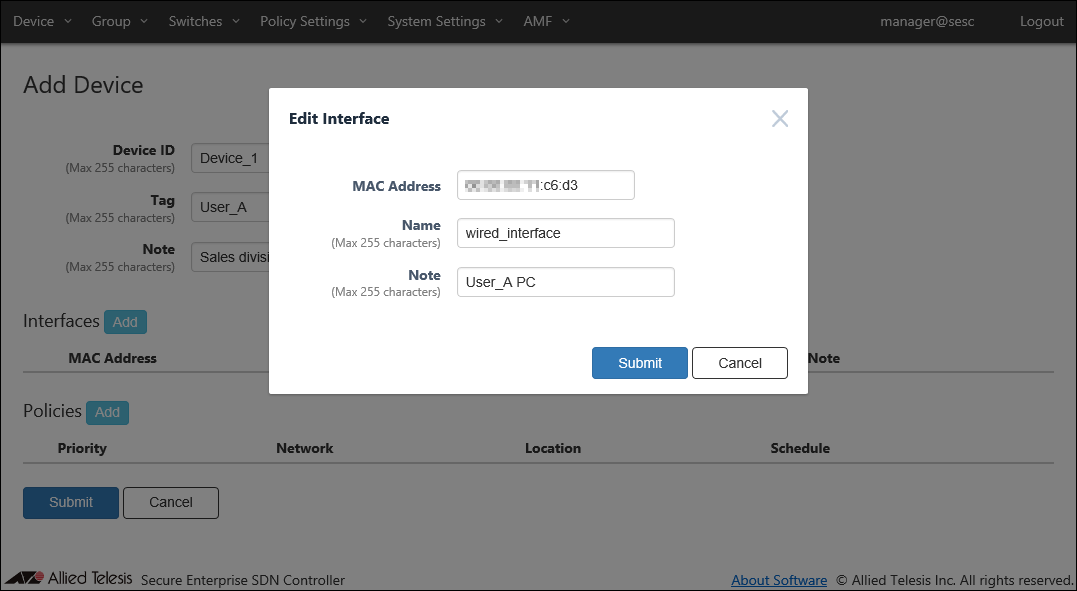Open the Switches menu

204,21
